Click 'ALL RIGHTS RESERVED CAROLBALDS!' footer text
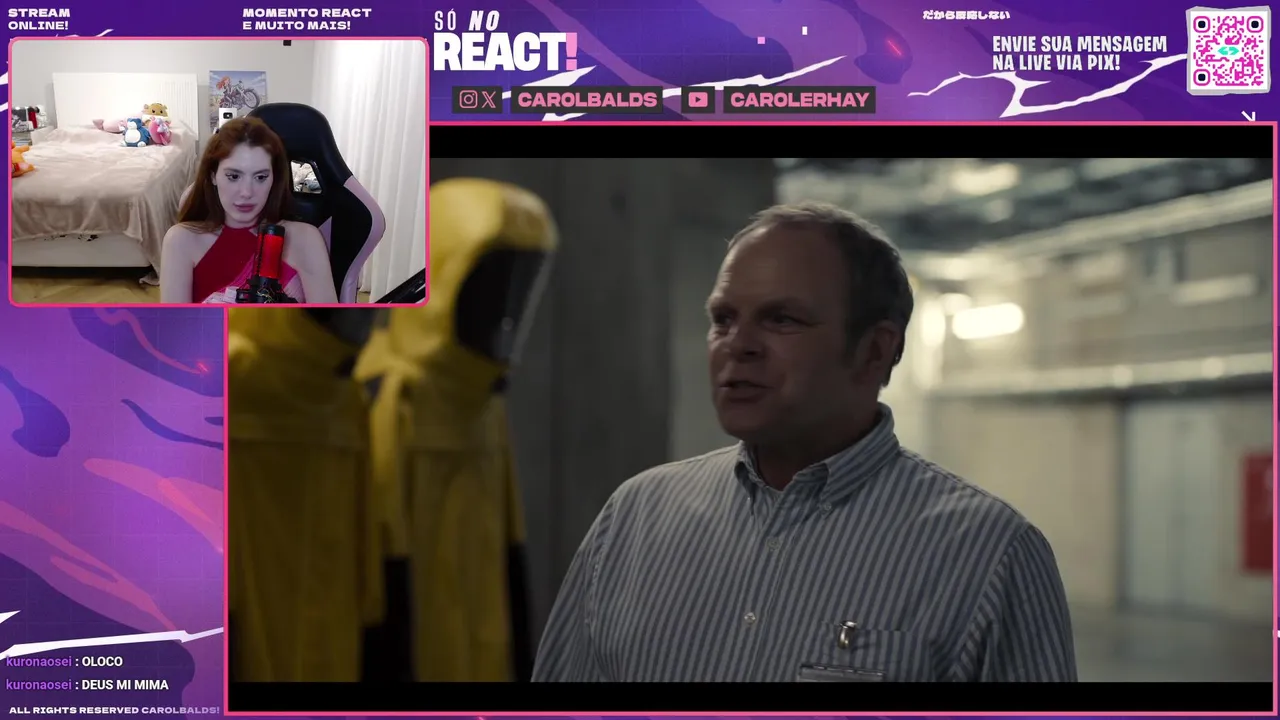Image resolution: width=1280 pixels, height=720 pixels. (114, 710)
